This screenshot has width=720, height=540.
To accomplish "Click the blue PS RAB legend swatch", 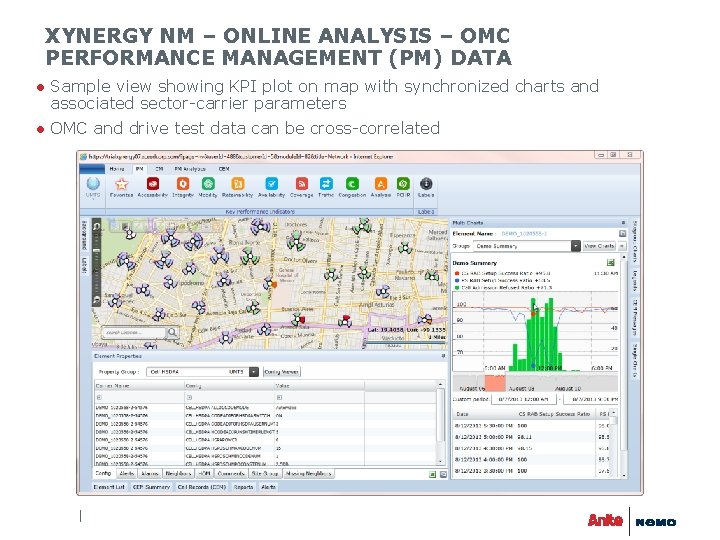I will [457, 280].
